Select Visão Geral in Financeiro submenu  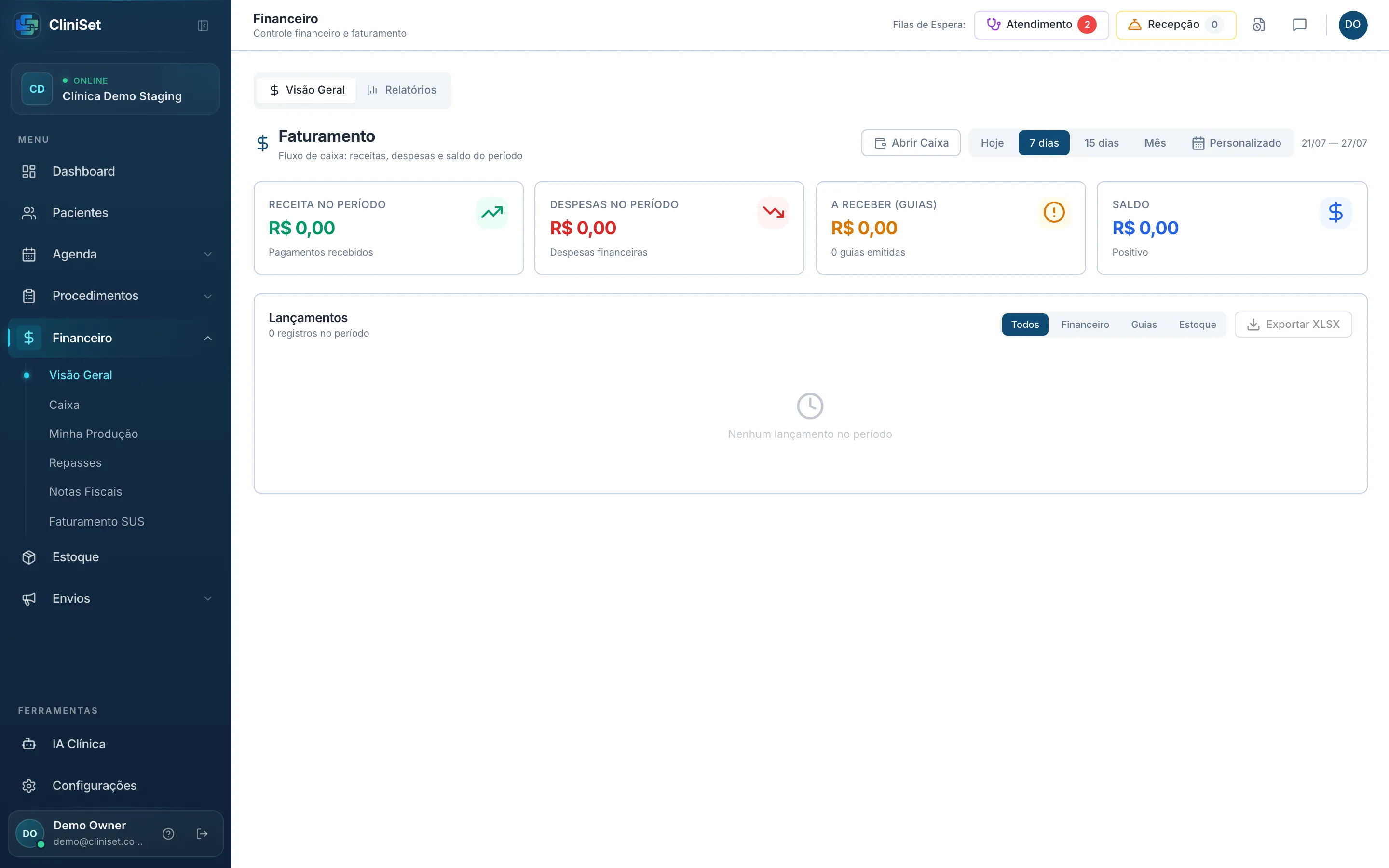(x=81, y=375)
